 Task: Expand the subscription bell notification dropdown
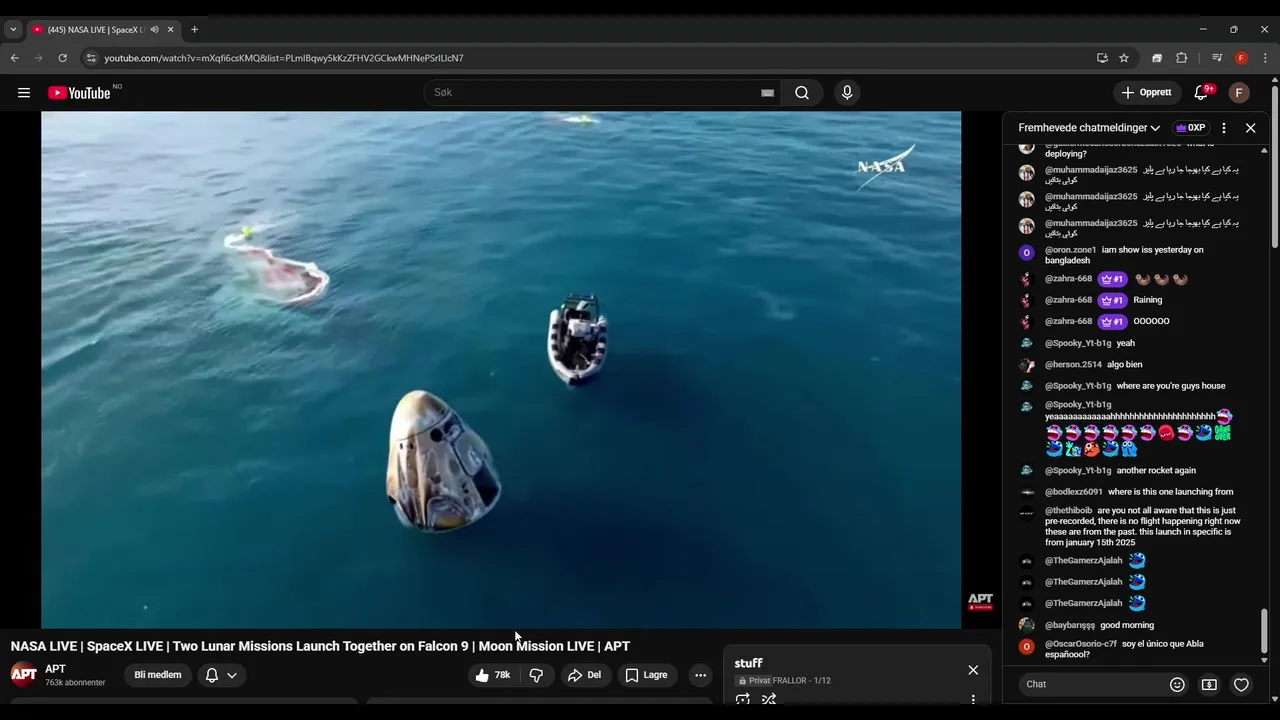221,675
